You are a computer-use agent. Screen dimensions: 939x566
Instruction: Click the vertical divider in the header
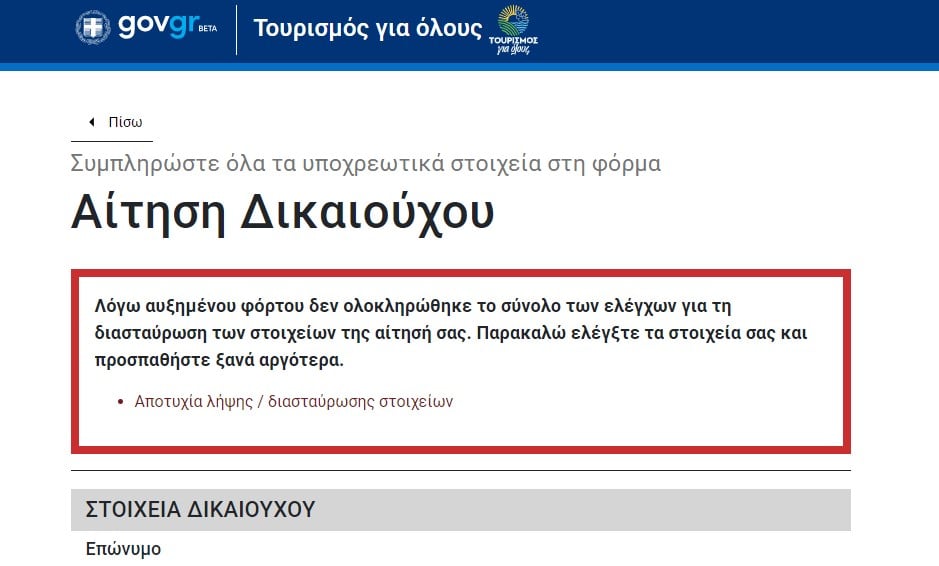236,29
